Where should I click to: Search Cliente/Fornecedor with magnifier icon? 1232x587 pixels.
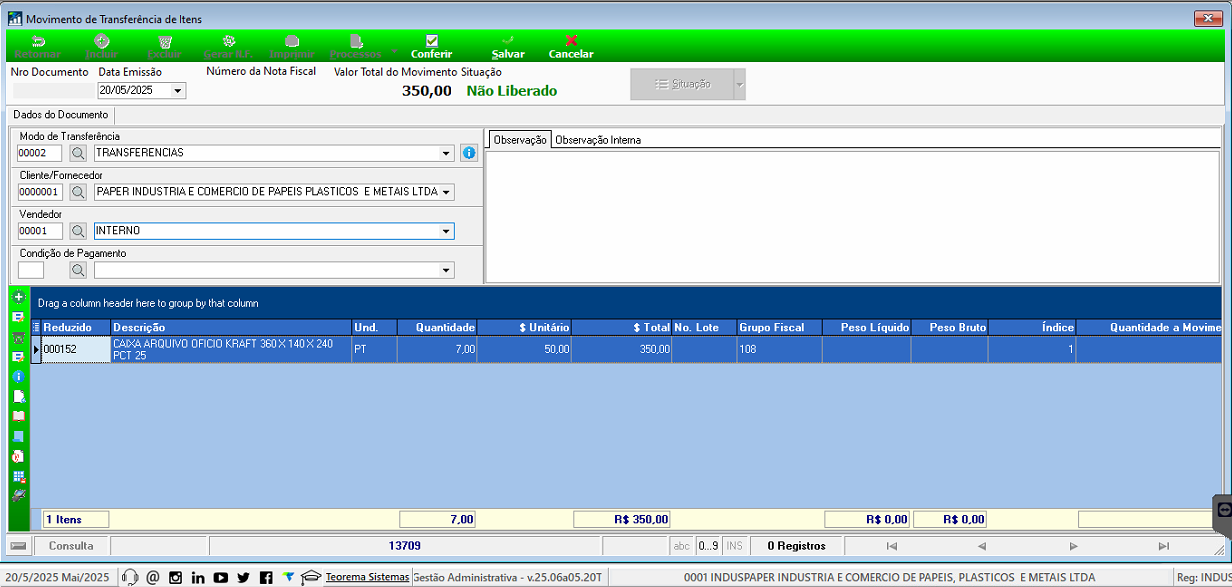pyautogui.click(x=78, y=192)
